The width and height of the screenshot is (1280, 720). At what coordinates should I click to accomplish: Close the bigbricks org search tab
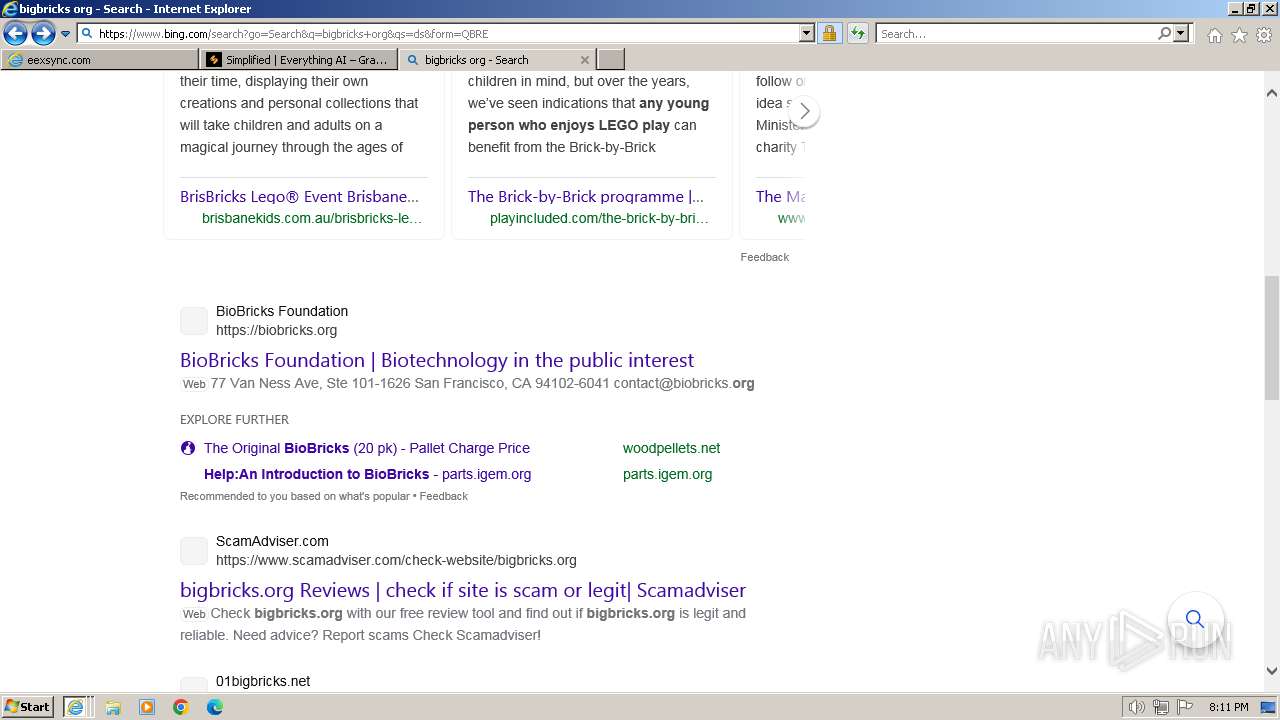[585, 60]
